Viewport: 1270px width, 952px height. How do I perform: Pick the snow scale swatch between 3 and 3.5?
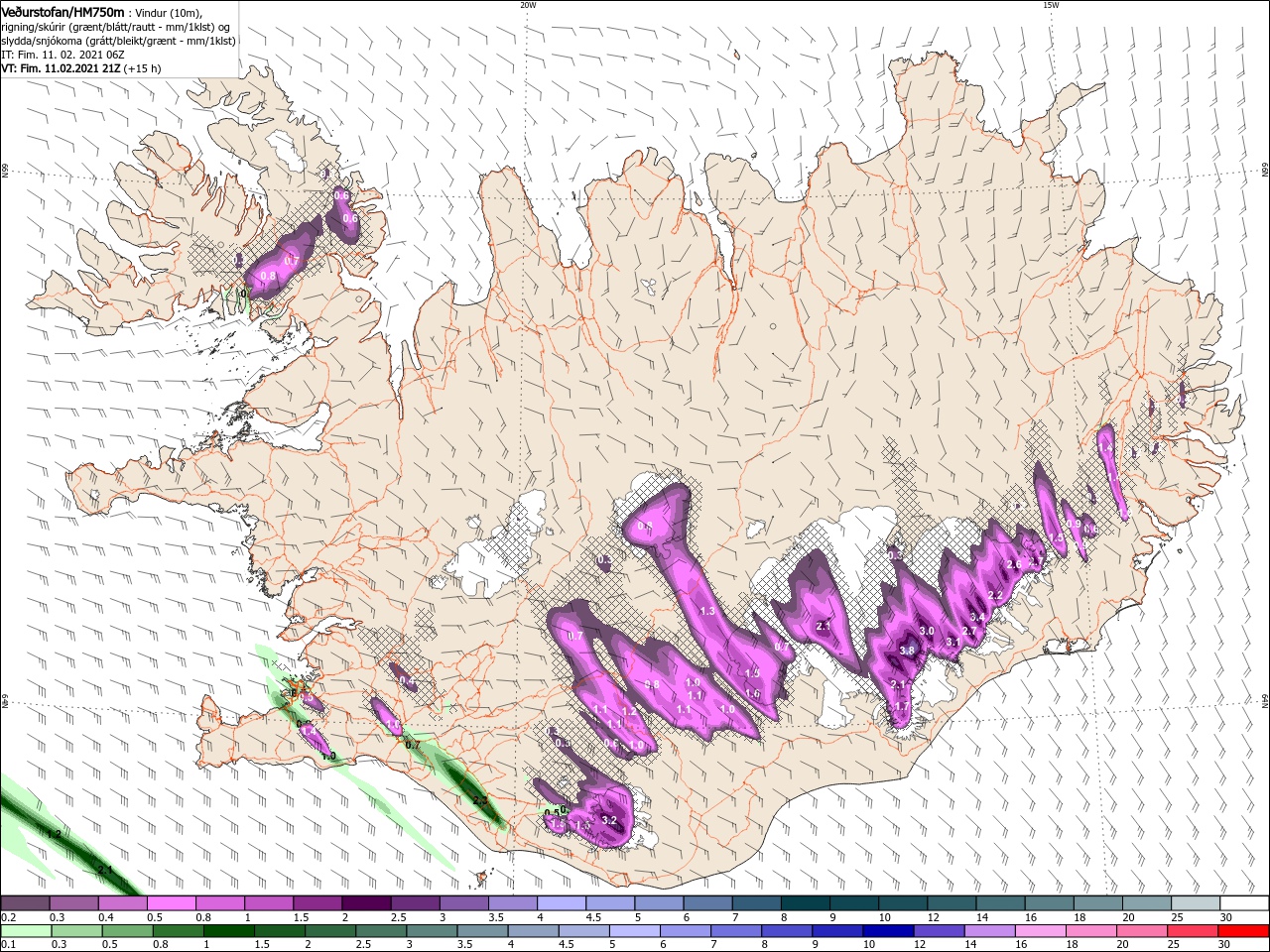click(x=463, y=903)
